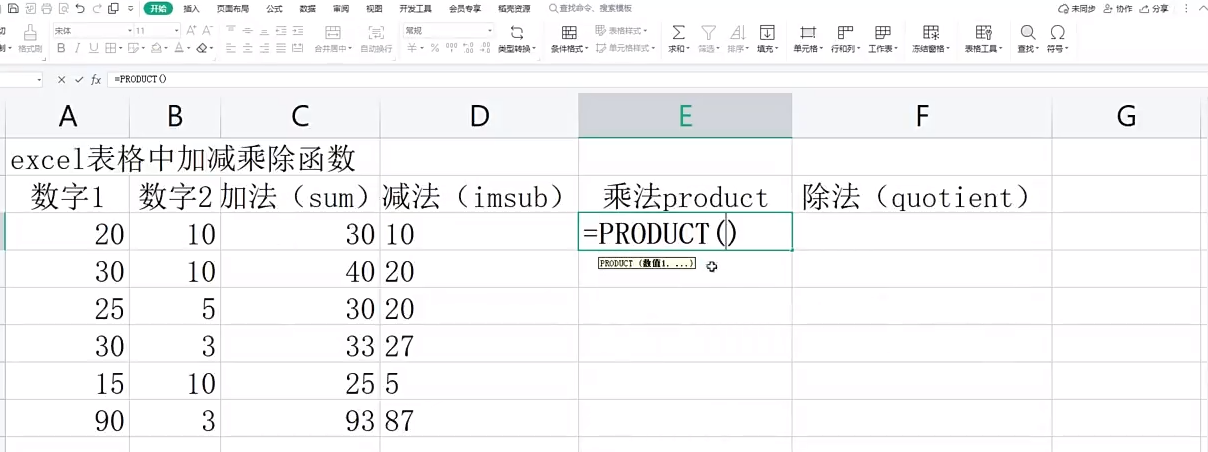The image size is (1208, 452).
Task: Confirm formula entry with checkmark
Action: coord(78,79)
